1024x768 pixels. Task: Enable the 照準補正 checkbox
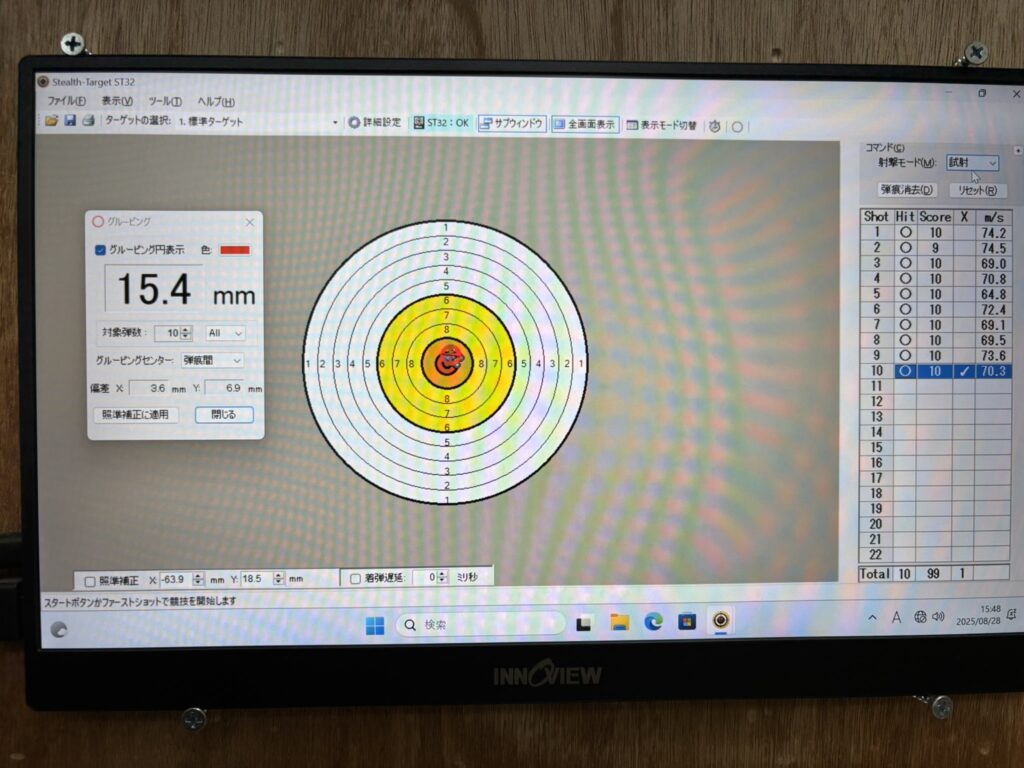pos(90,580)
